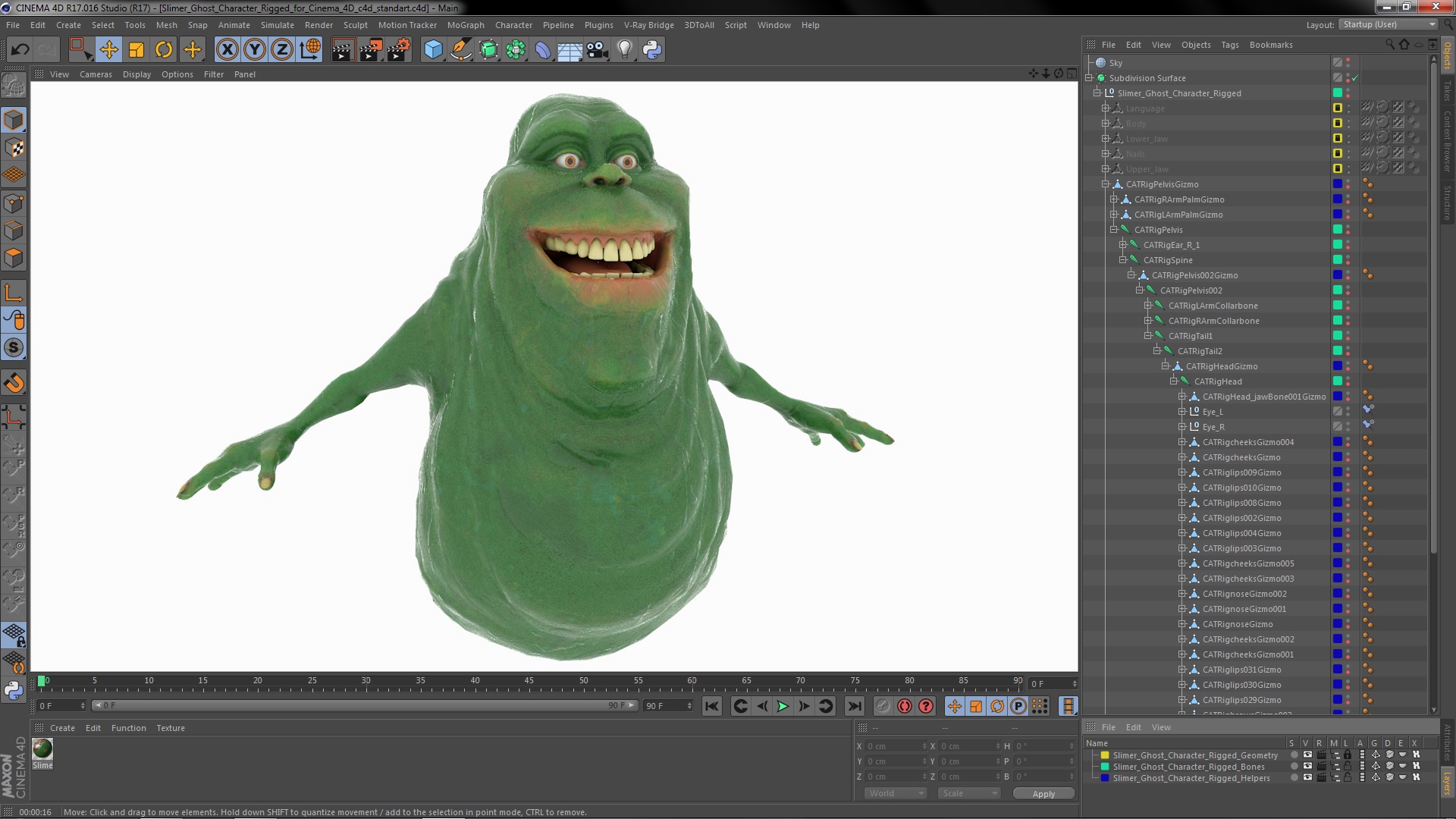Screen dimensions: 1456x819
Task: Select the Spline Pen tool
Action: coord(460,50)
